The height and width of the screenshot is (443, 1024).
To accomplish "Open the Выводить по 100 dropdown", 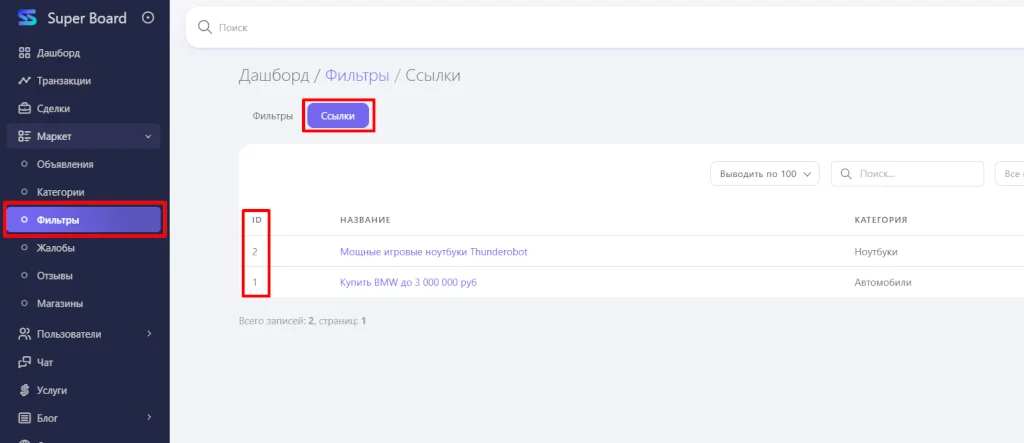I will (765, 174).
